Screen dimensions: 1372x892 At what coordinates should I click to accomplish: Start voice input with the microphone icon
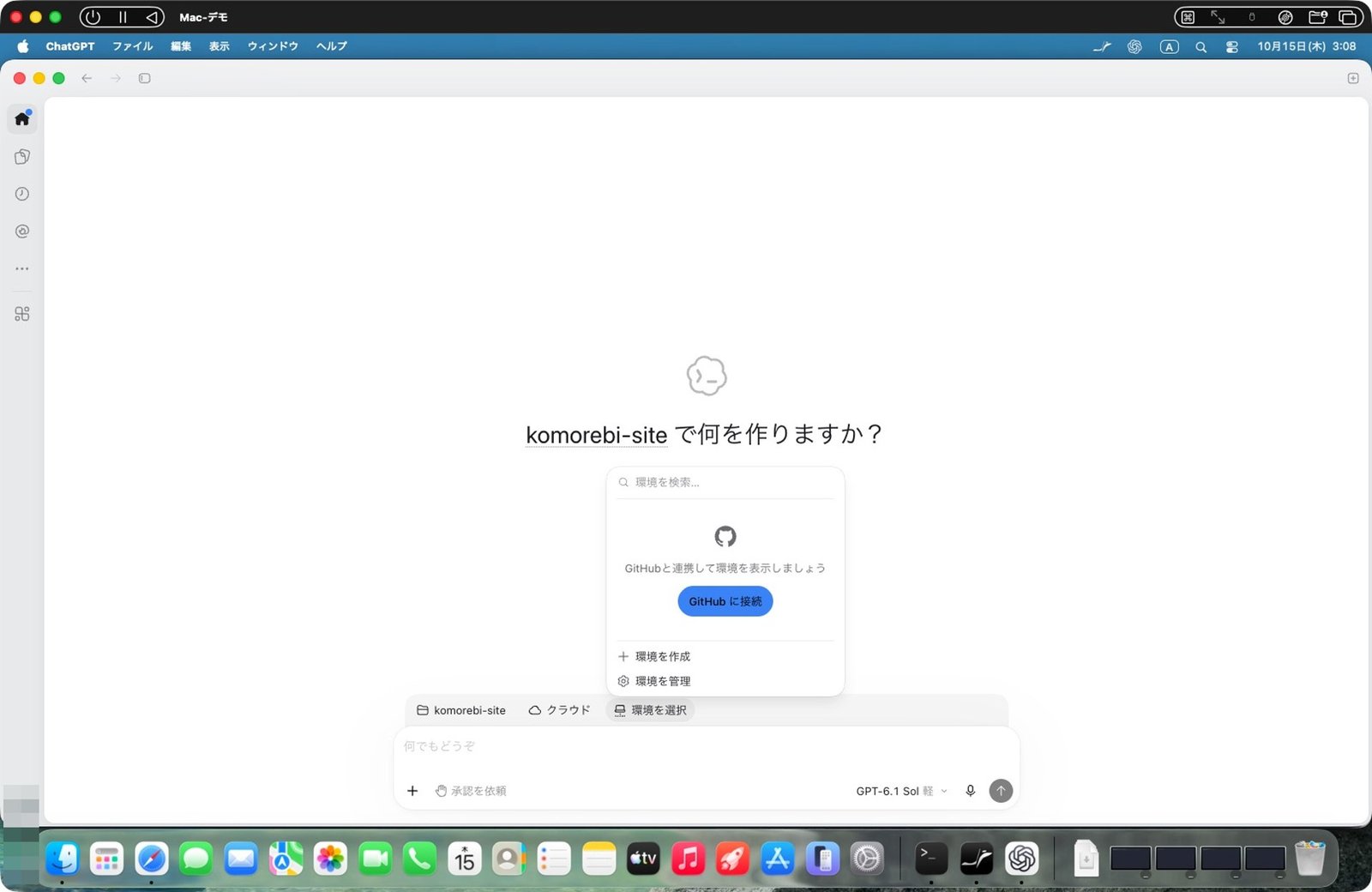(971, 791)
